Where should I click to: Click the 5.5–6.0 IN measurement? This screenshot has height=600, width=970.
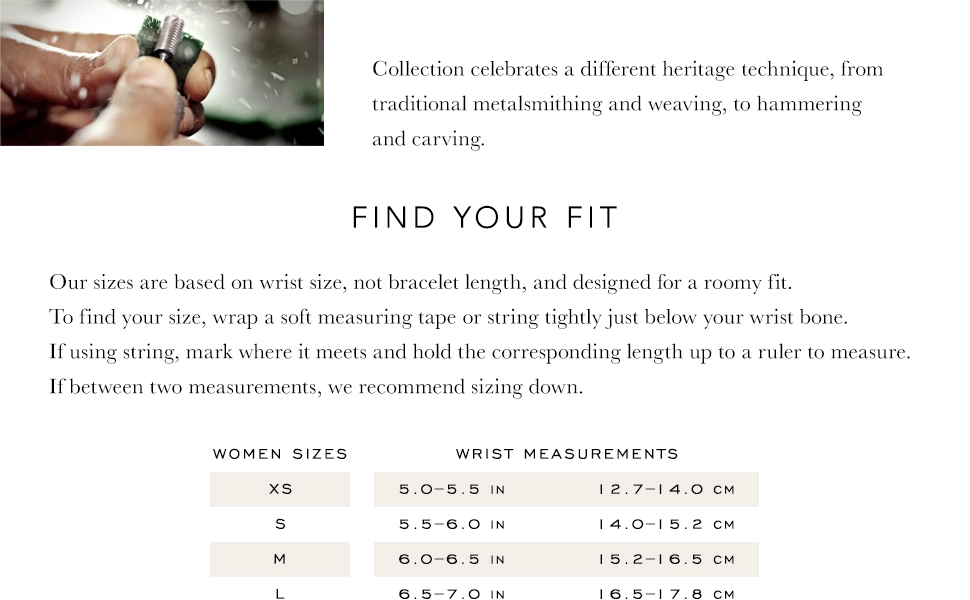tap(452, 524)
